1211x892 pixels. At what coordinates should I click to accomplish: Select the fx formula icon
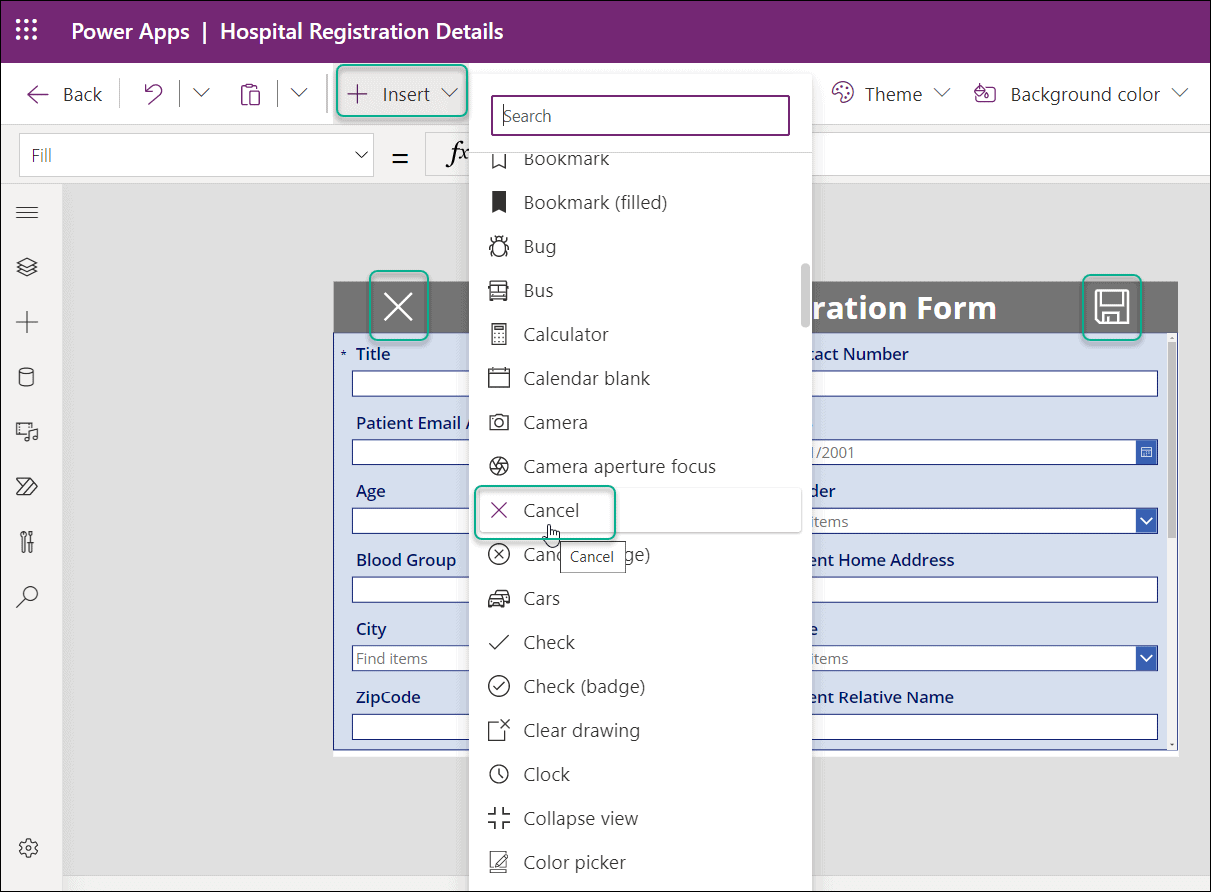click(459, 155)
